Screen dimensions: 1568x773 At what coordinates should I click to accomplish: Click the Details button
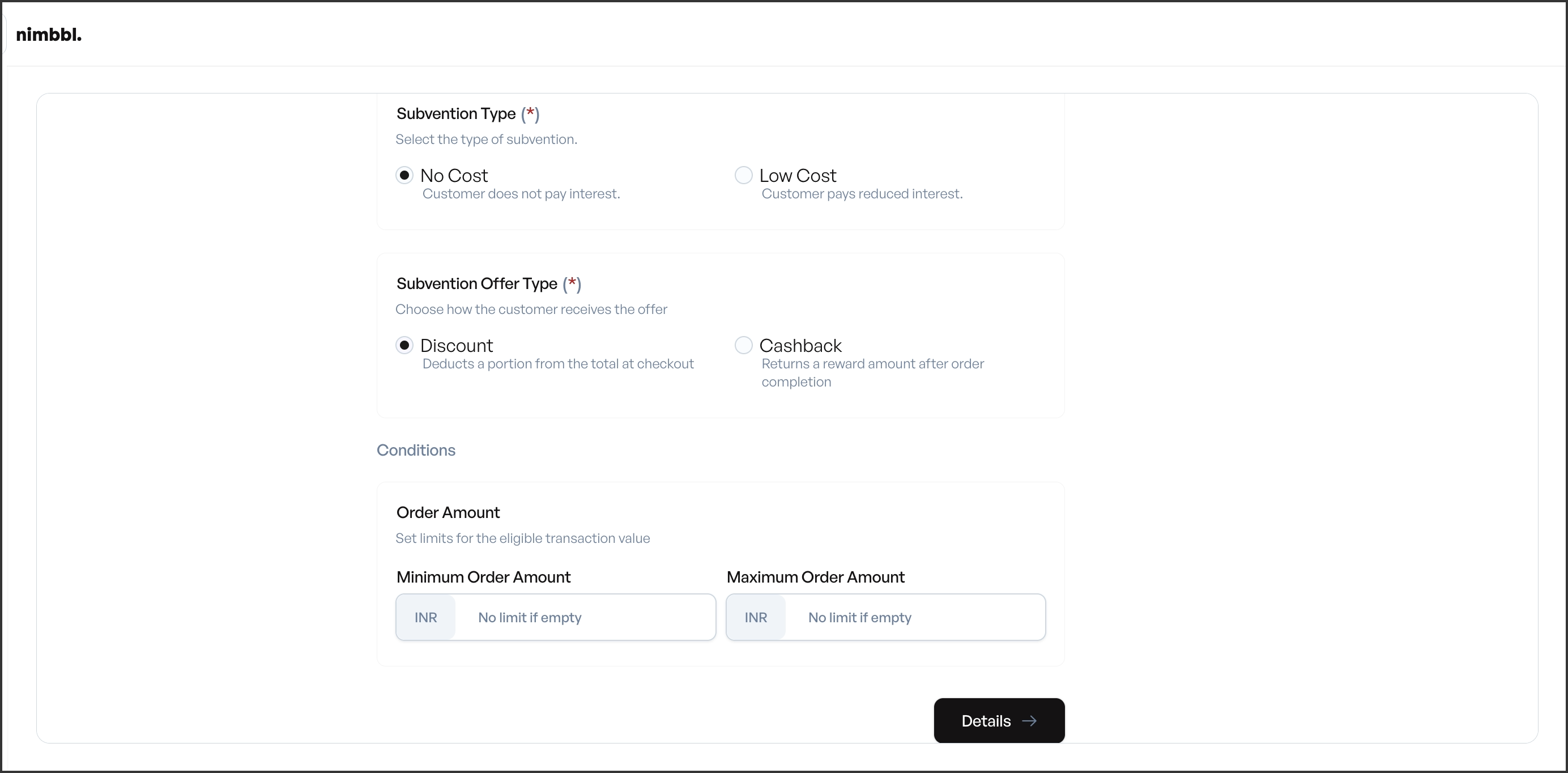999,721
